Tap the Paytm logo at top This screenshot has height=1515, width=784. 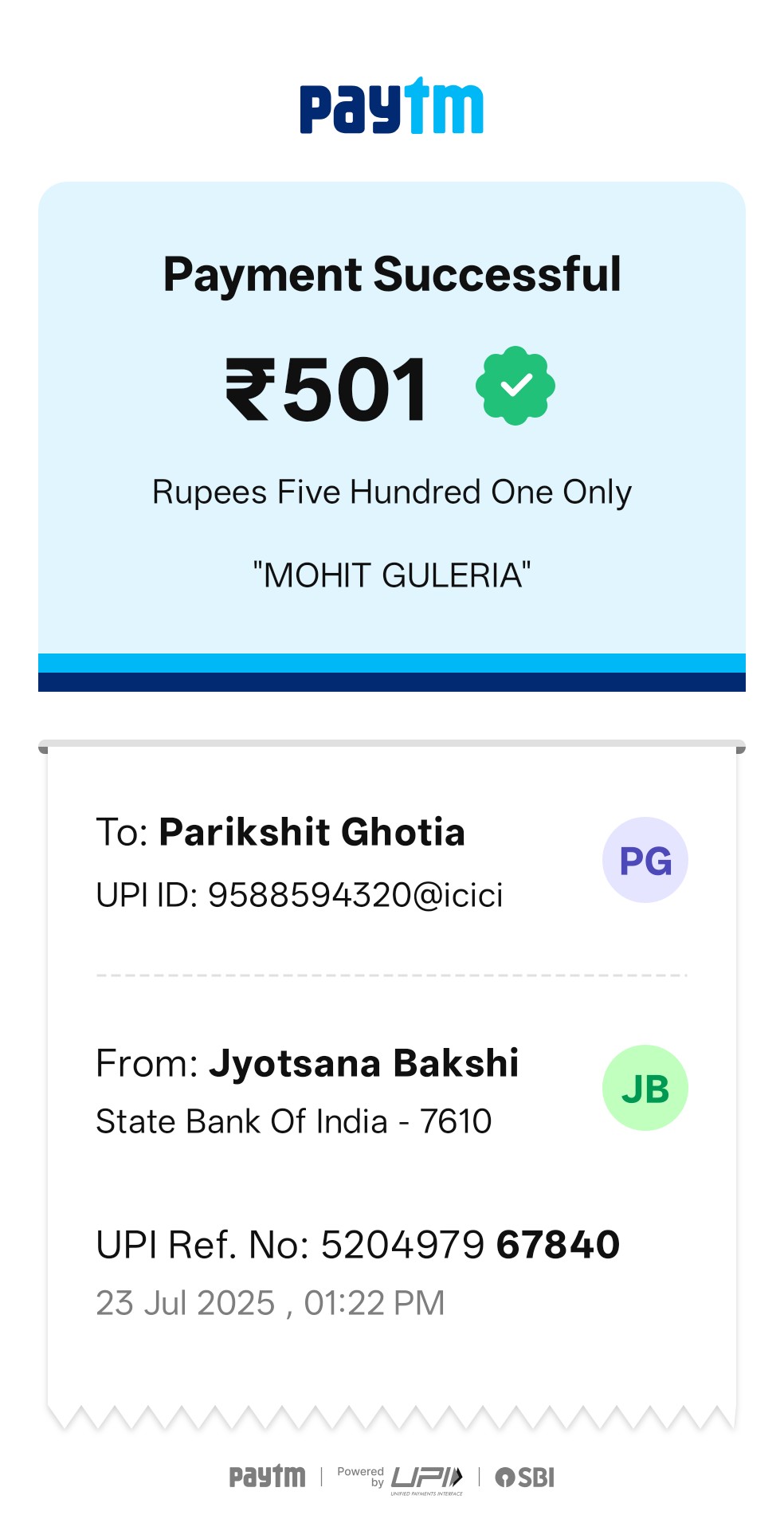coord(391,106)
